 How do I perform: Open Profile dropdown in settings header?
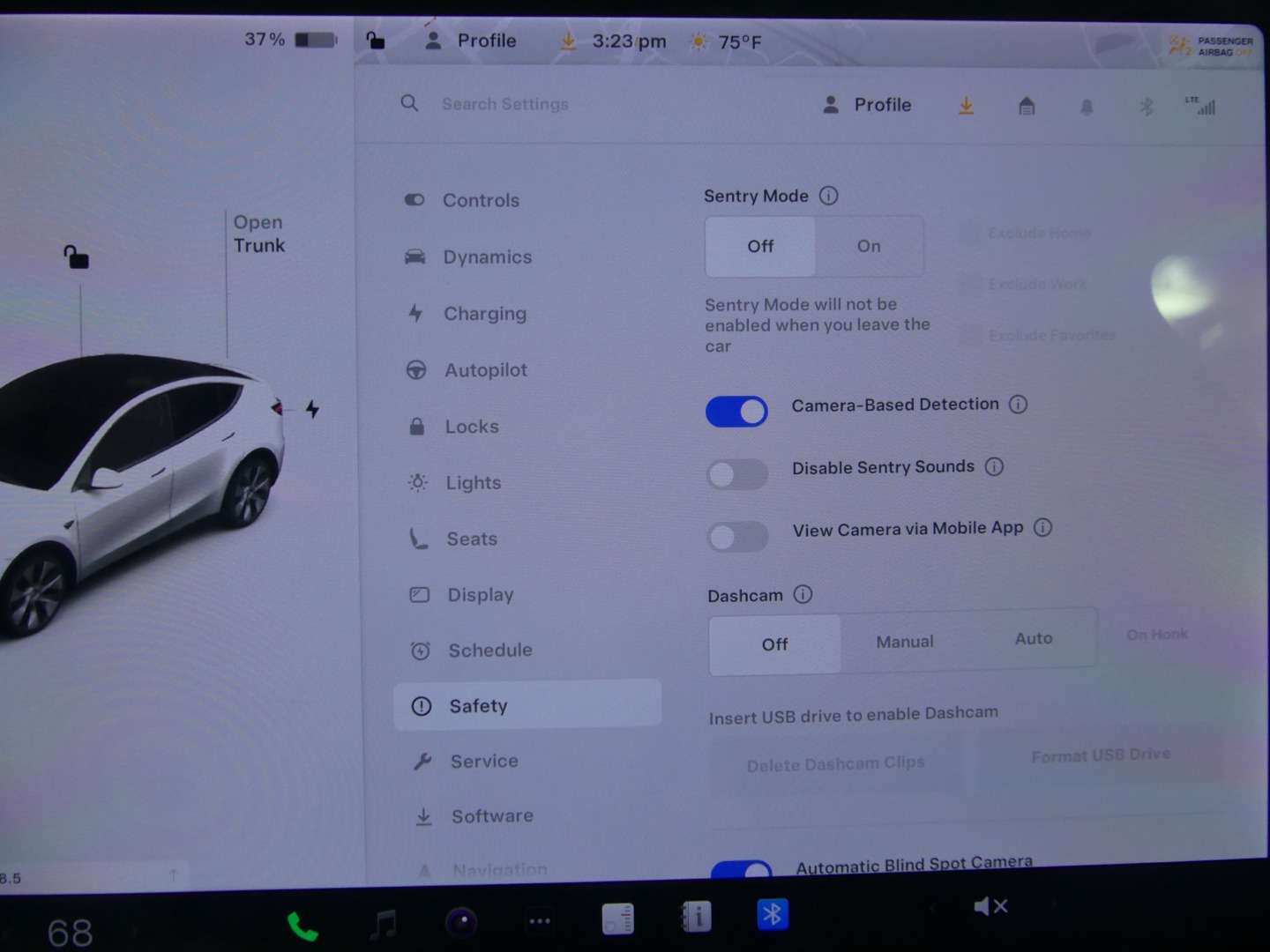coord(868,105)
